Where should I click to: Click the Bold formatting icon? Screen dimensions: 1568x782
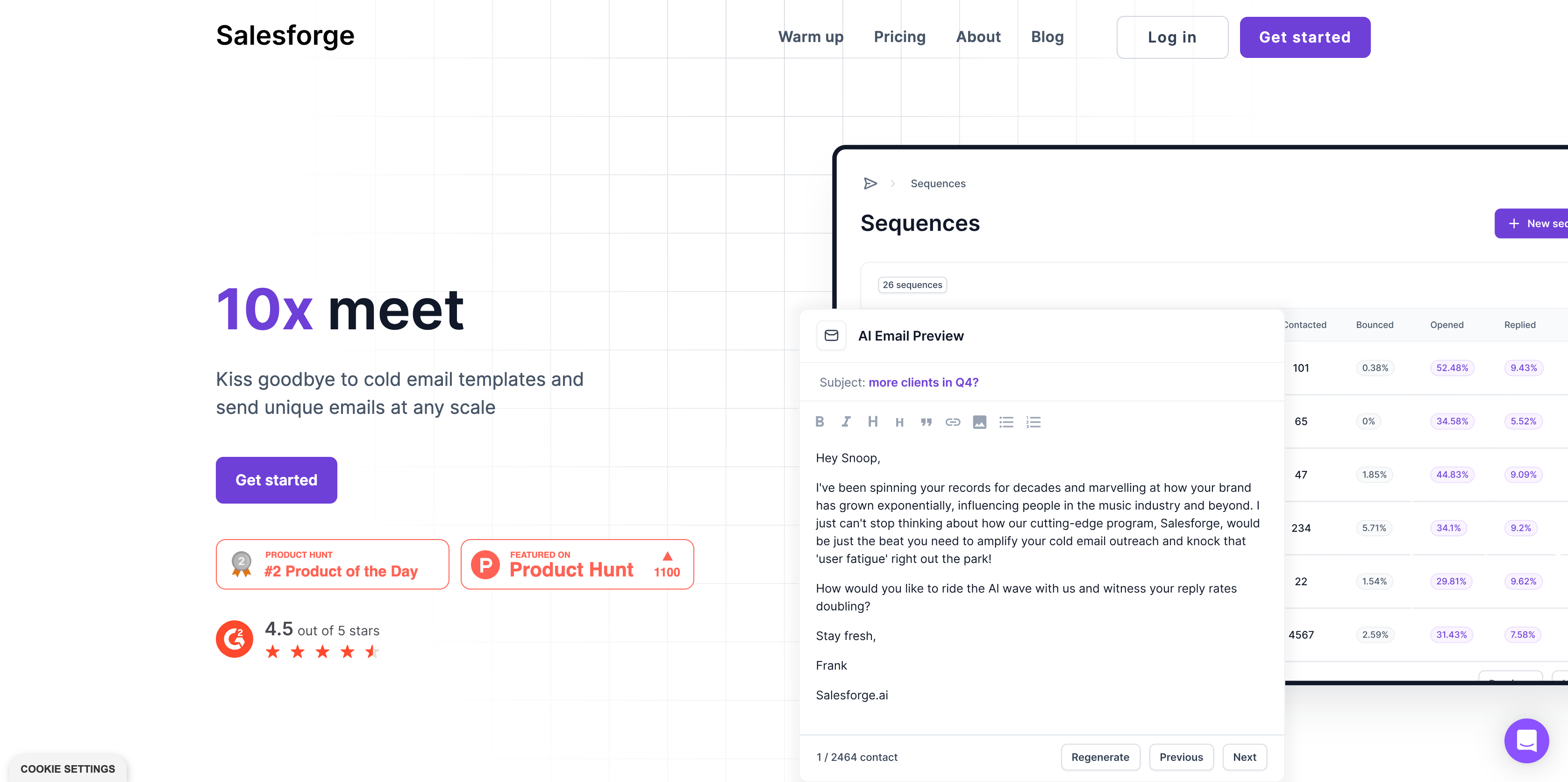coord(820,422)
